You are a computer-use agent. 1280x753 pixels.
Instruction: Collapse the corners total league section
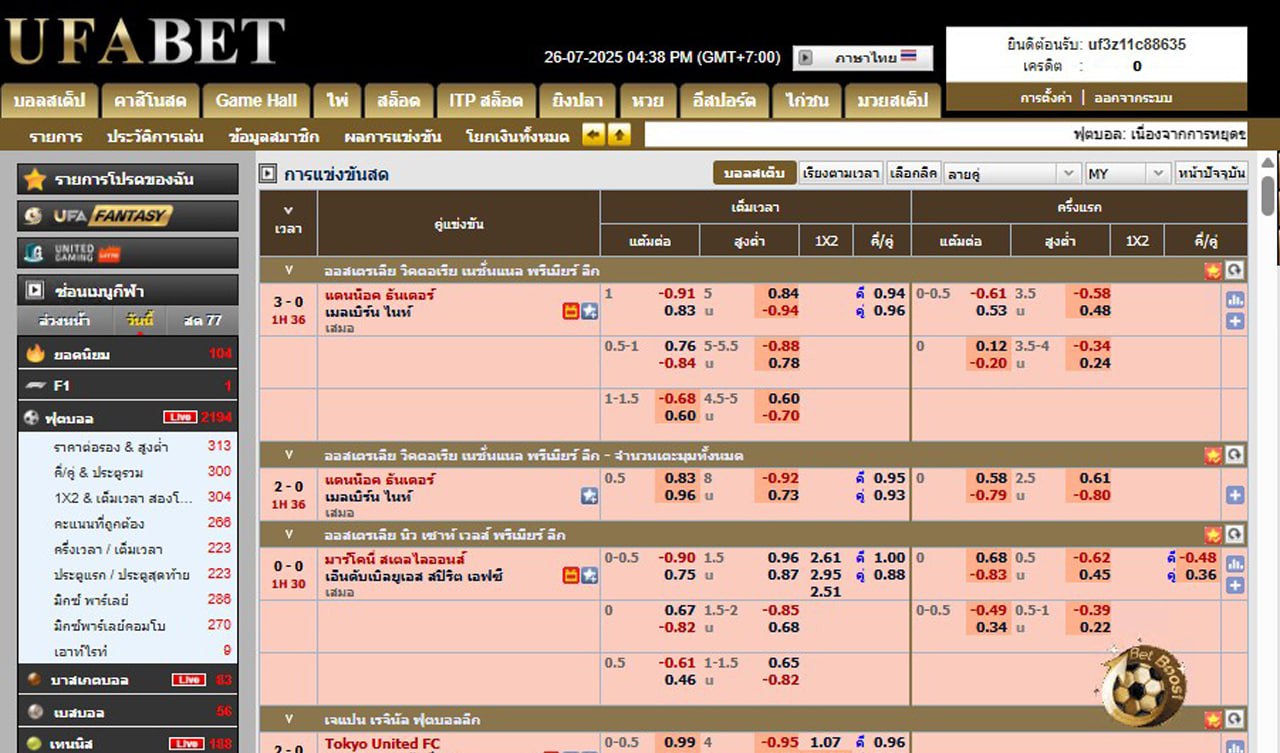pyautogui.click(x=290, y=455)
